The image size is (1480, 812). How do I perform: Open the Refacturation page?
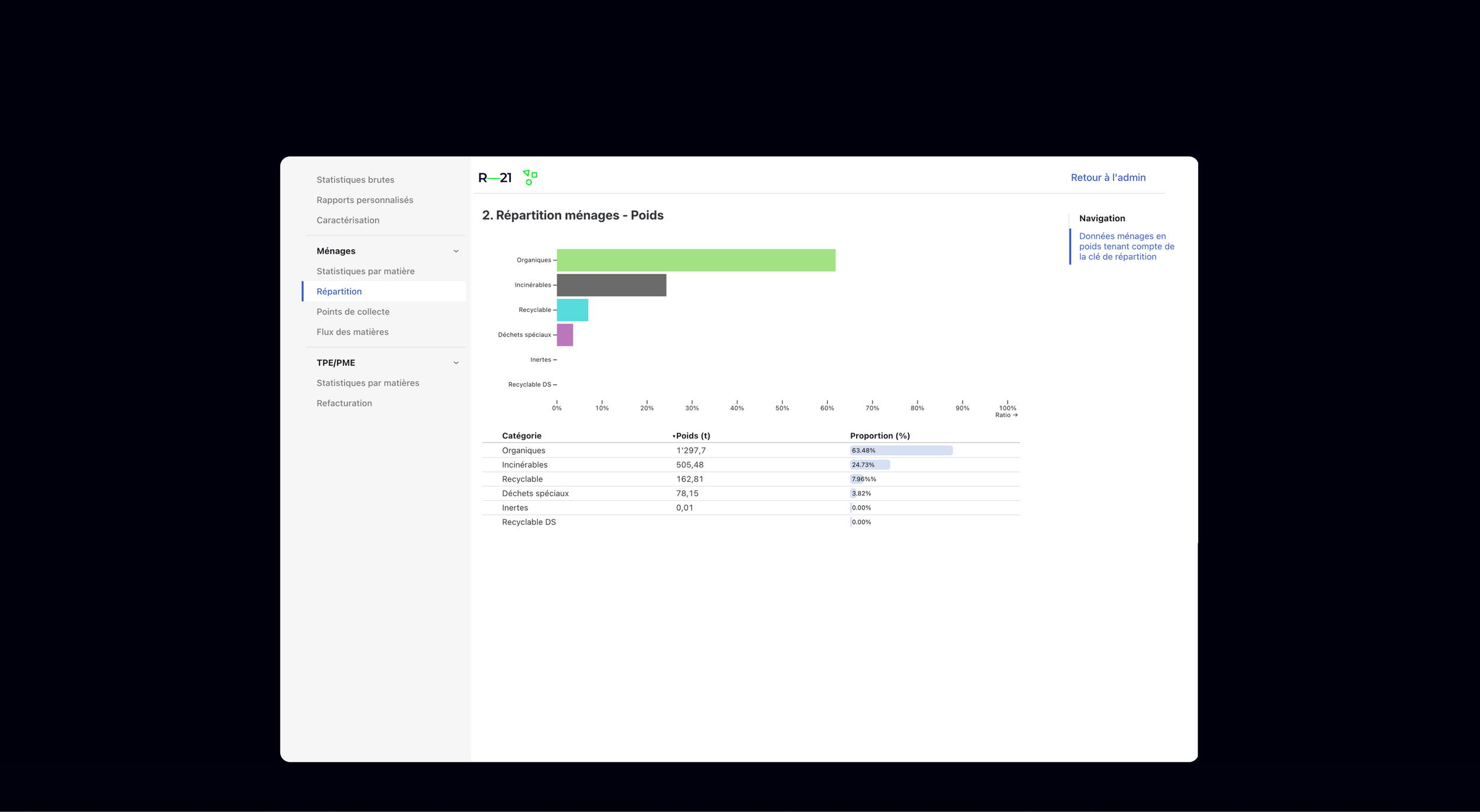pos(344,403)
